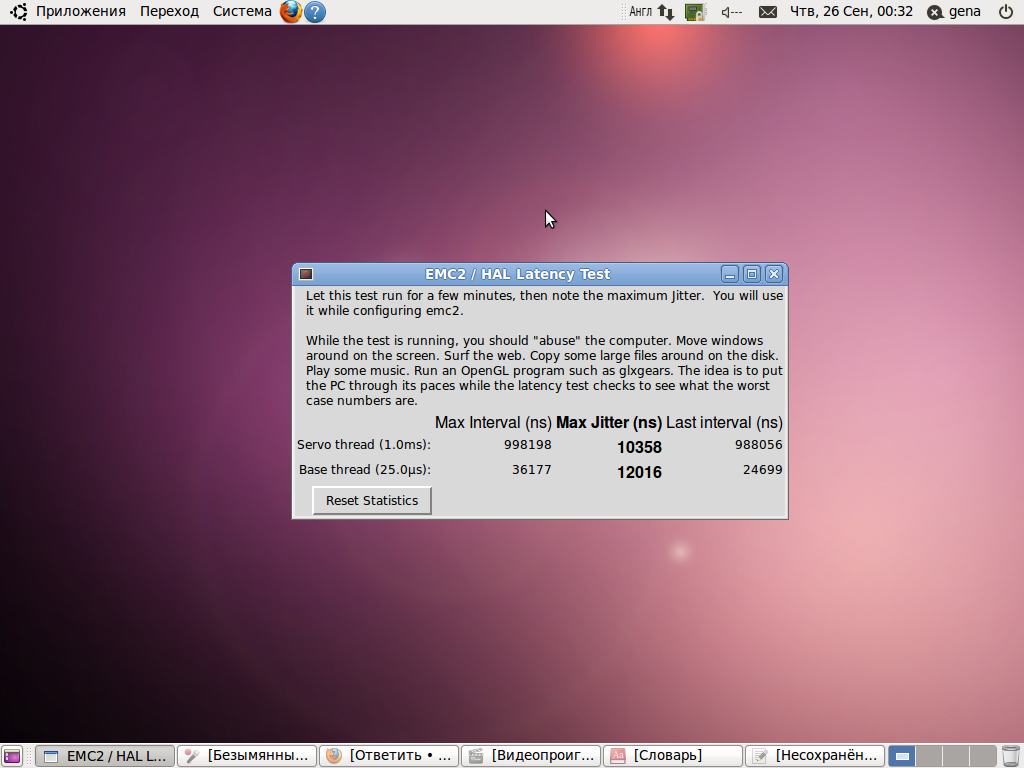The height and width of the screenshot is (768, 1024).
Task: Open the Система menu
Action: tap(242, 11)
